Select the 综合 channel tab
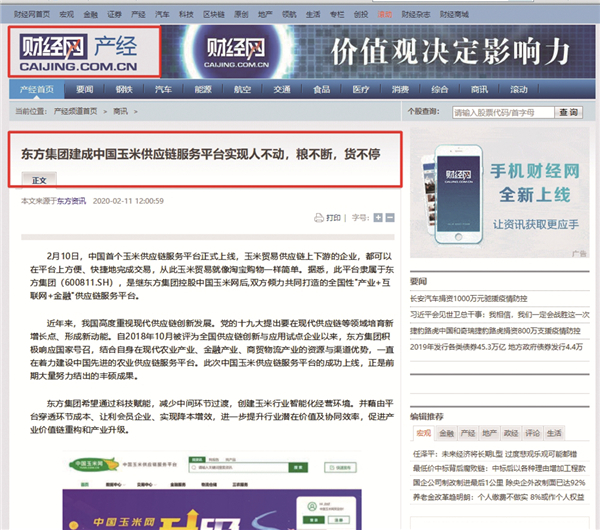 tap(440, 90)
